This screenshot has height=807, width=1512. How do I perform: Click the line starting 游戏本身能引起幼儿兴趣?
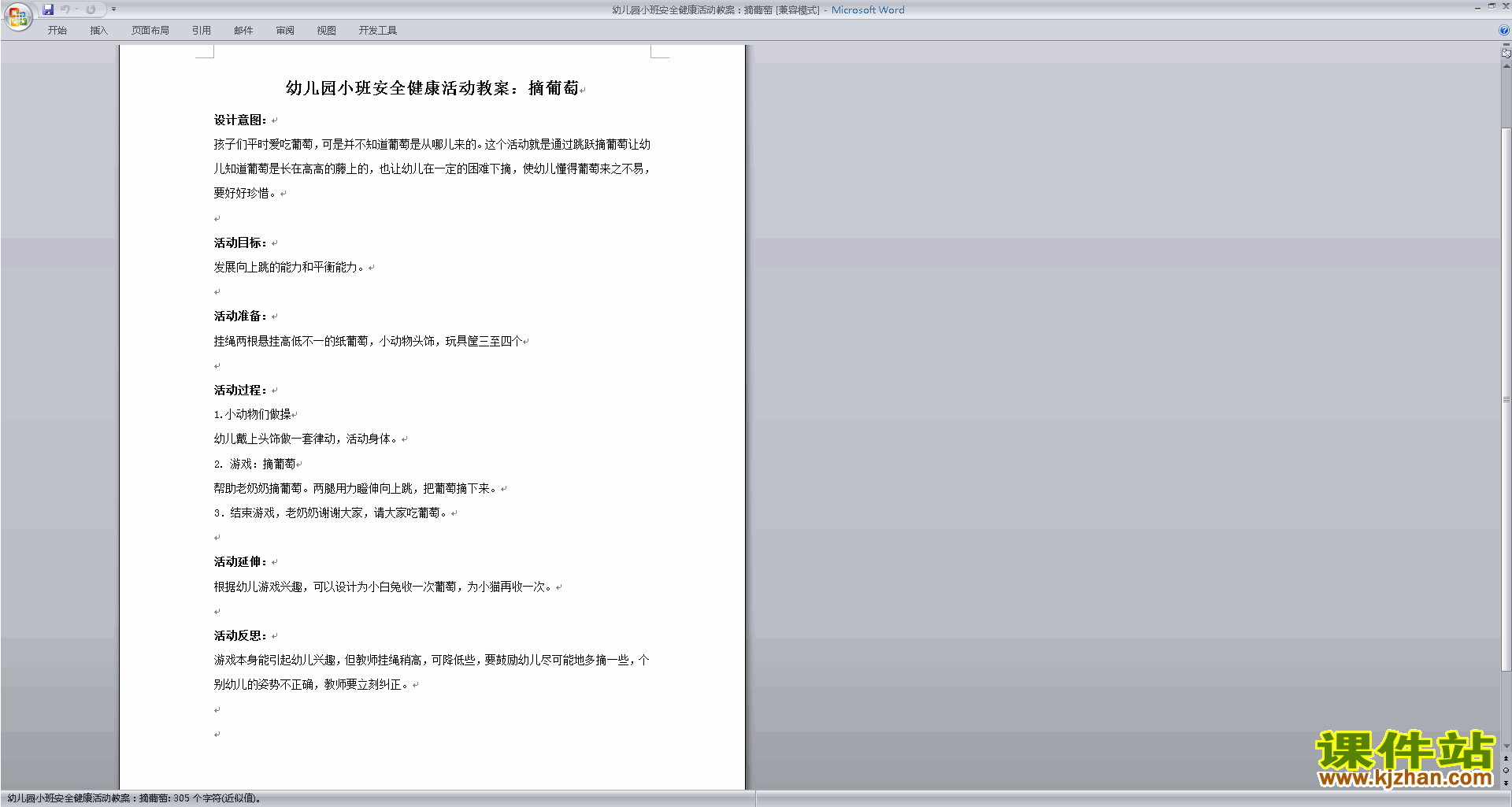pyautogui.click(x=432, y=661)
